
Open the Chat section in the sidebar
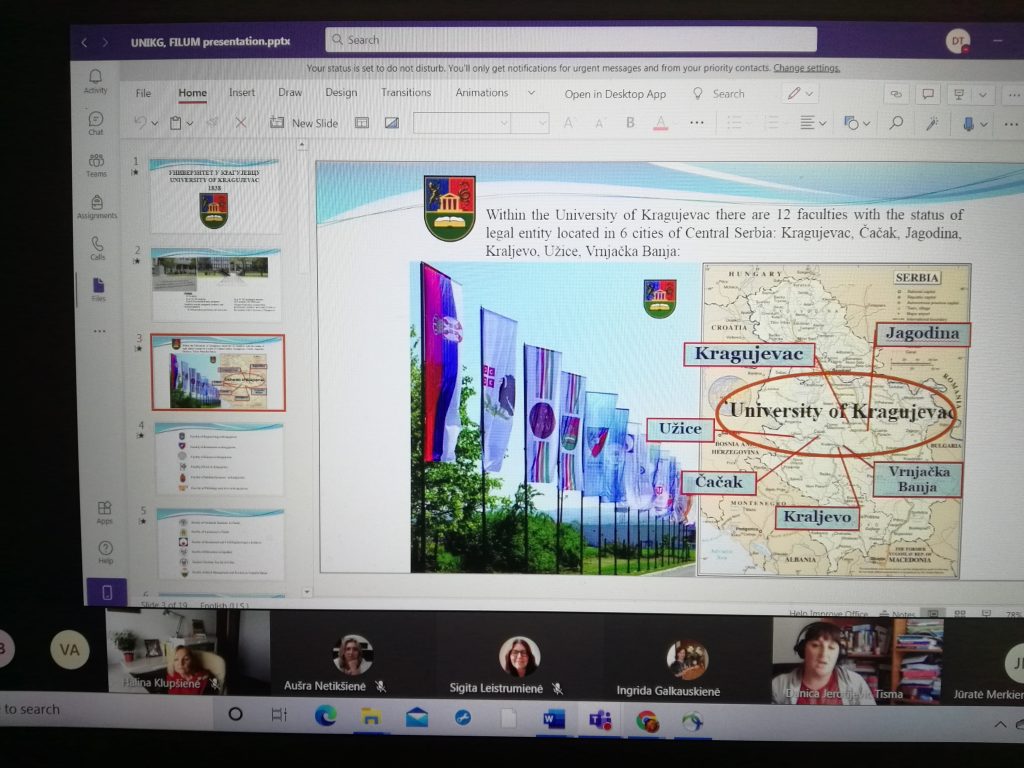[x=95, y=123]
